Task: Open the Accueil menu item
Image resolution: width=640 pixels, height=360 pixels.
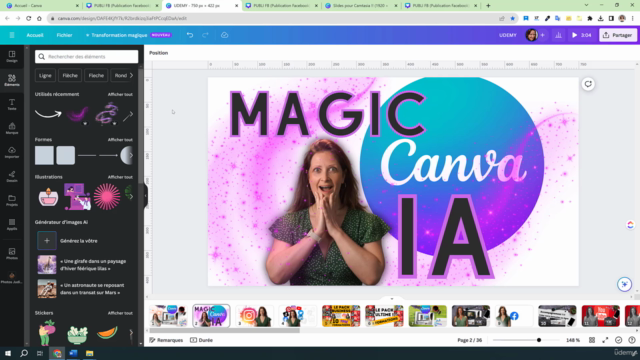Action: [x=35, y=35]
